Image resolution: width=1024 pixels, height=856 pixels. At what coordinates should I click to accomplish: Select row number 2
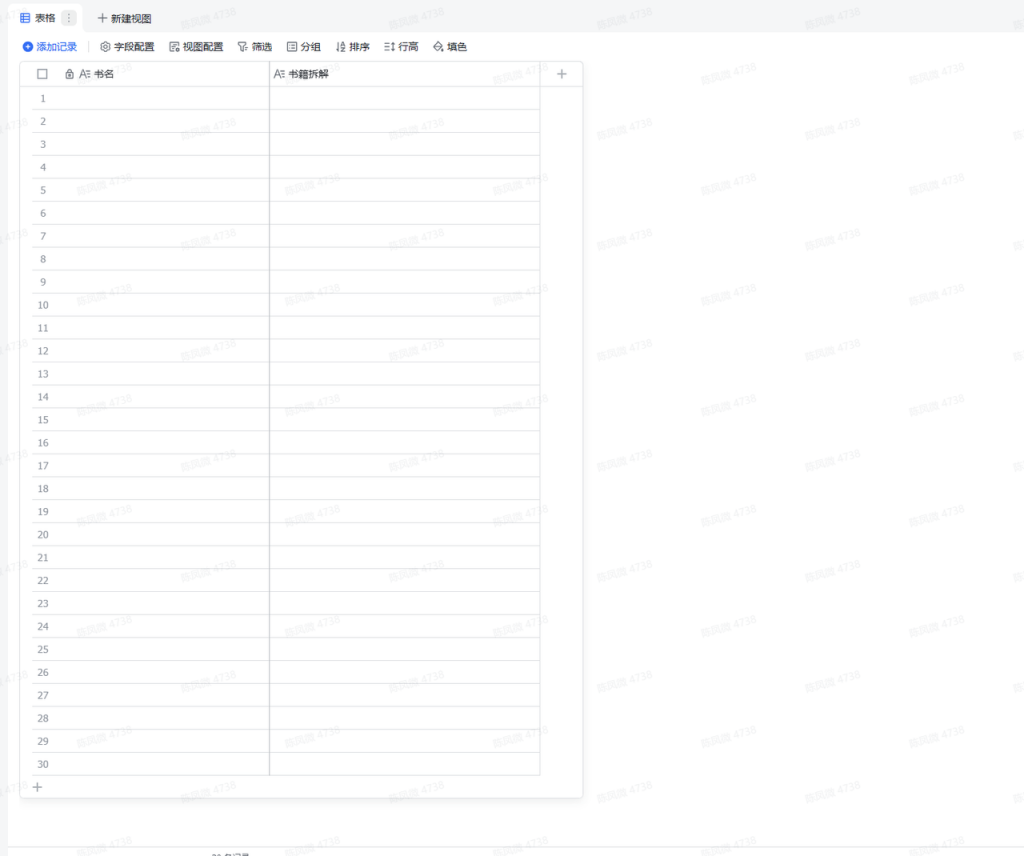click(x=43, y=121)
